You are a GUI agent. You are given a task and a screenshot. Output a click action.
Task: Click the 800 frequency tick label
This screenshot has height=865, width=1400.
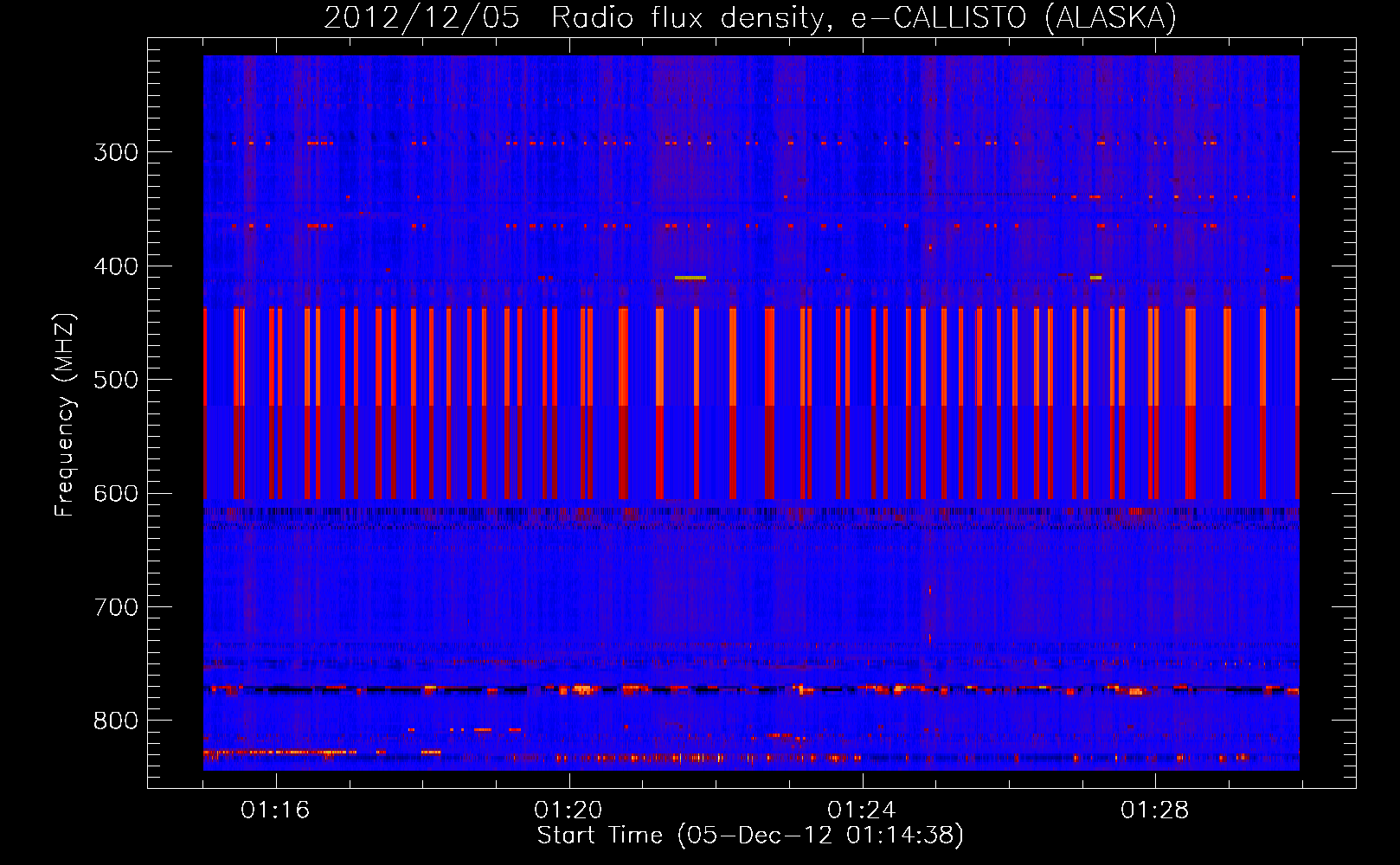click(x=116, y=721)
